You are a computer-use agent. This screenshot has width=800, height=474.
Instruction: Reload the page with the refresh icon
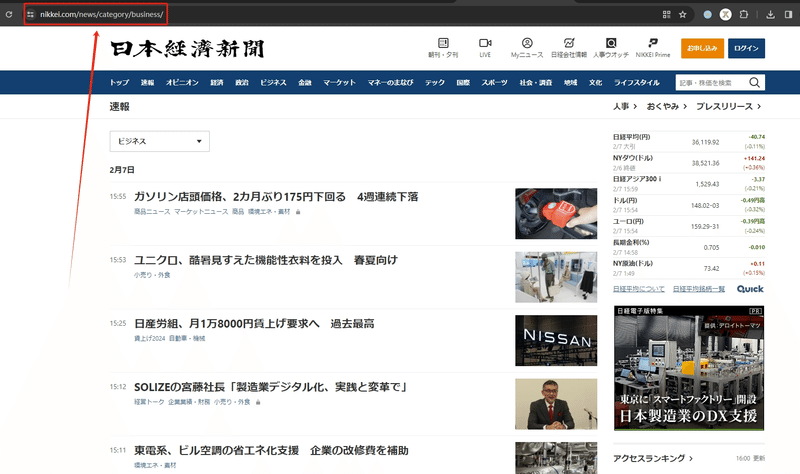point(9,14)
